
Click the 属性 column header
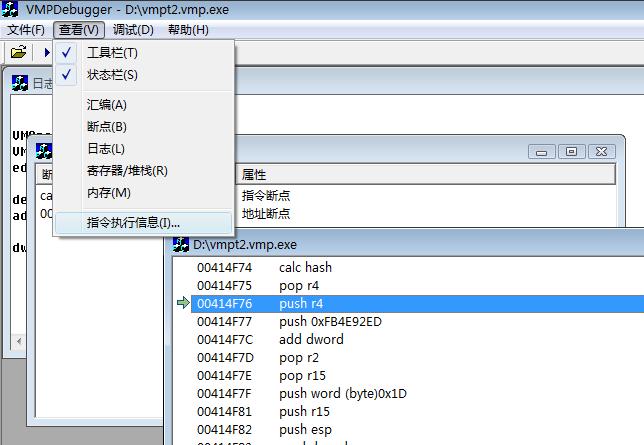pyautogui.click(x=426, y=175)
